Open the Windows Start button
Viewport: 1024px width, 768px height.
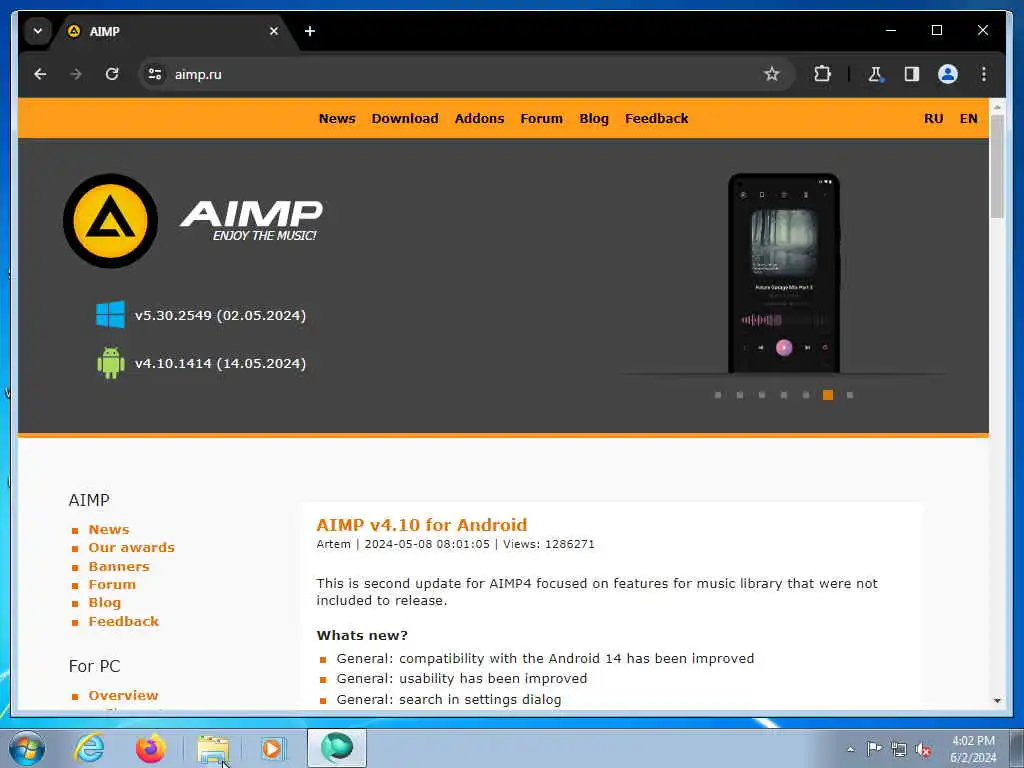click(x=27, y=748)
